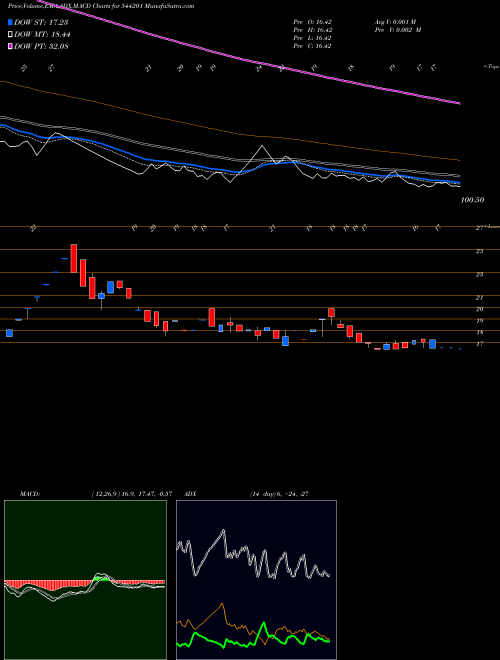
Task: Click the tallest red candlestick at the peak
Action: click(x=74, y=258)
